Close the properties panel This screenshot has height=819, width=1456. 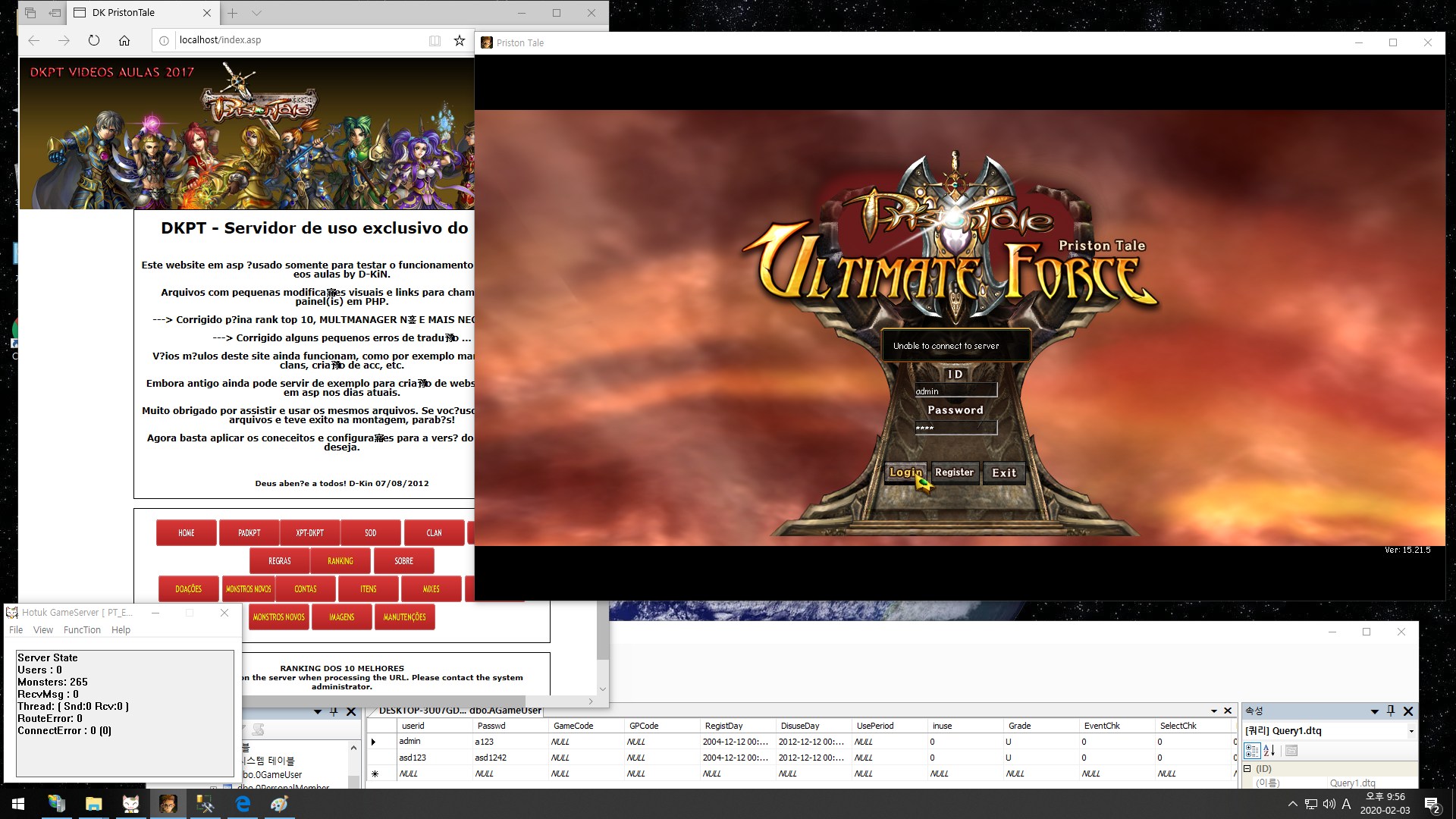[1408, 711]
